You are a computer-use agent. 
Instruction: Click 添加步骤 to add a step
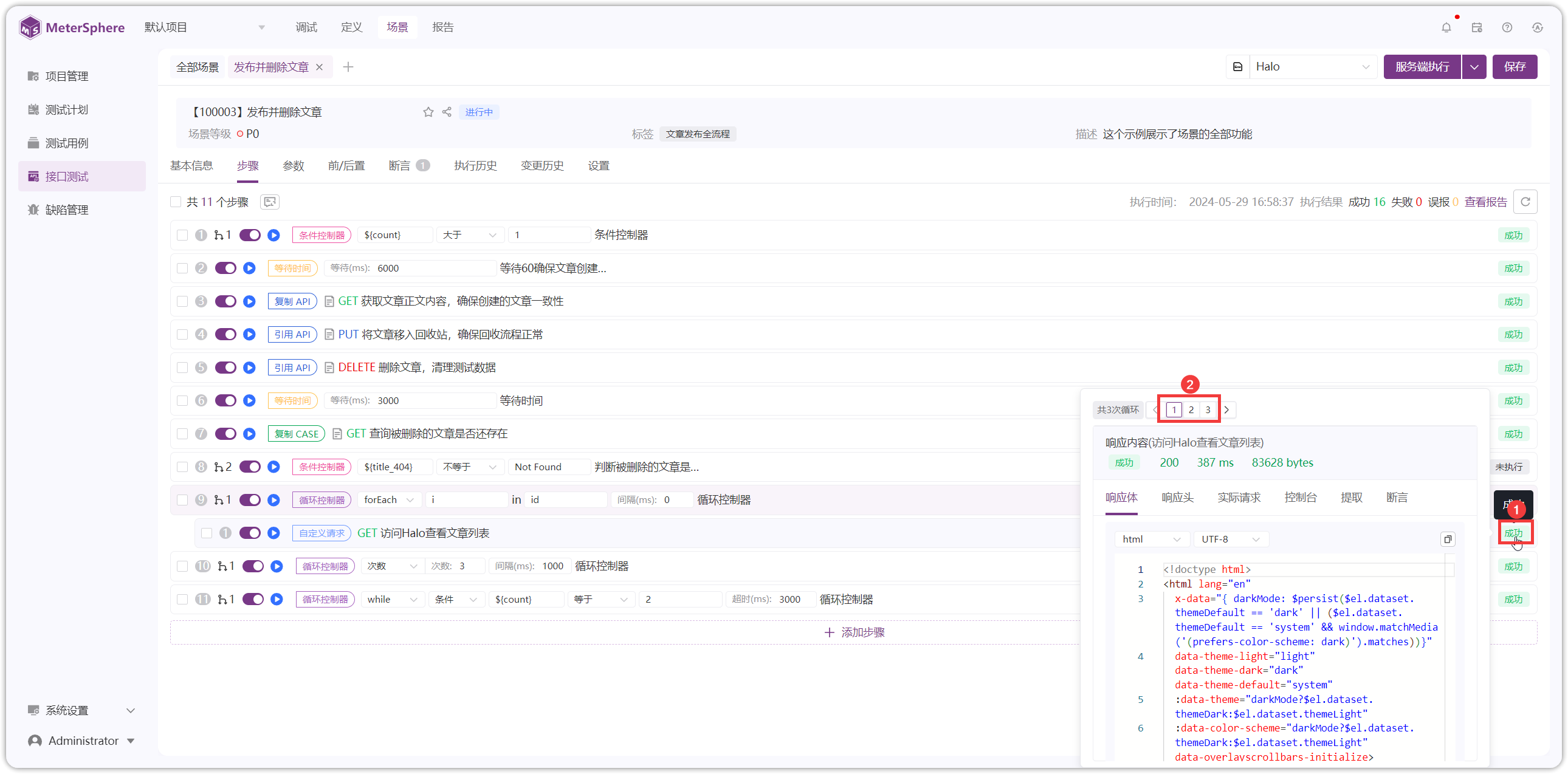[854, 633]
